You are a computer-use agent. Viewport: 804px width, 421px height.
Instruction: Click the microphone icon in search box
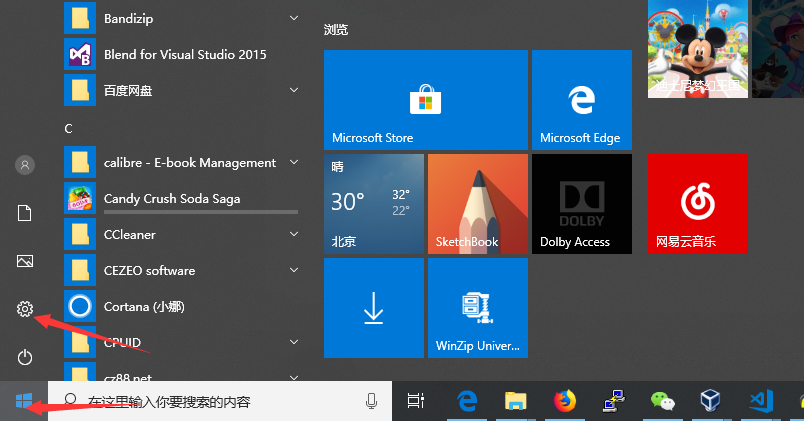pos(371,401)
